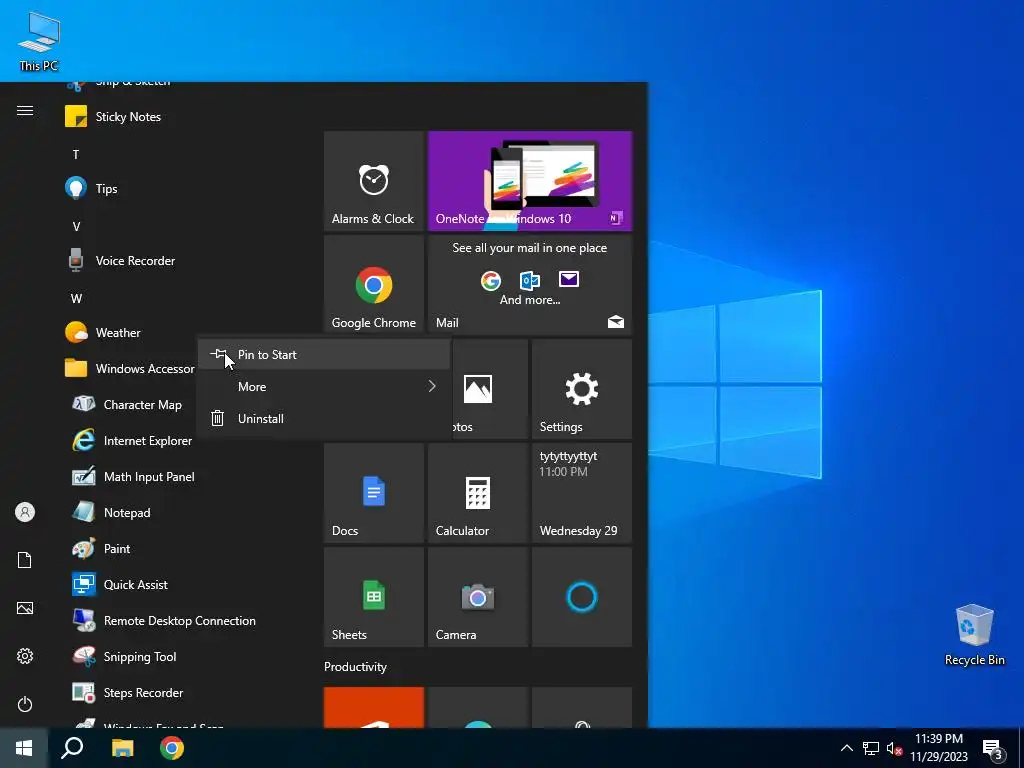Open Settings gear in Start sidebar

25,656
